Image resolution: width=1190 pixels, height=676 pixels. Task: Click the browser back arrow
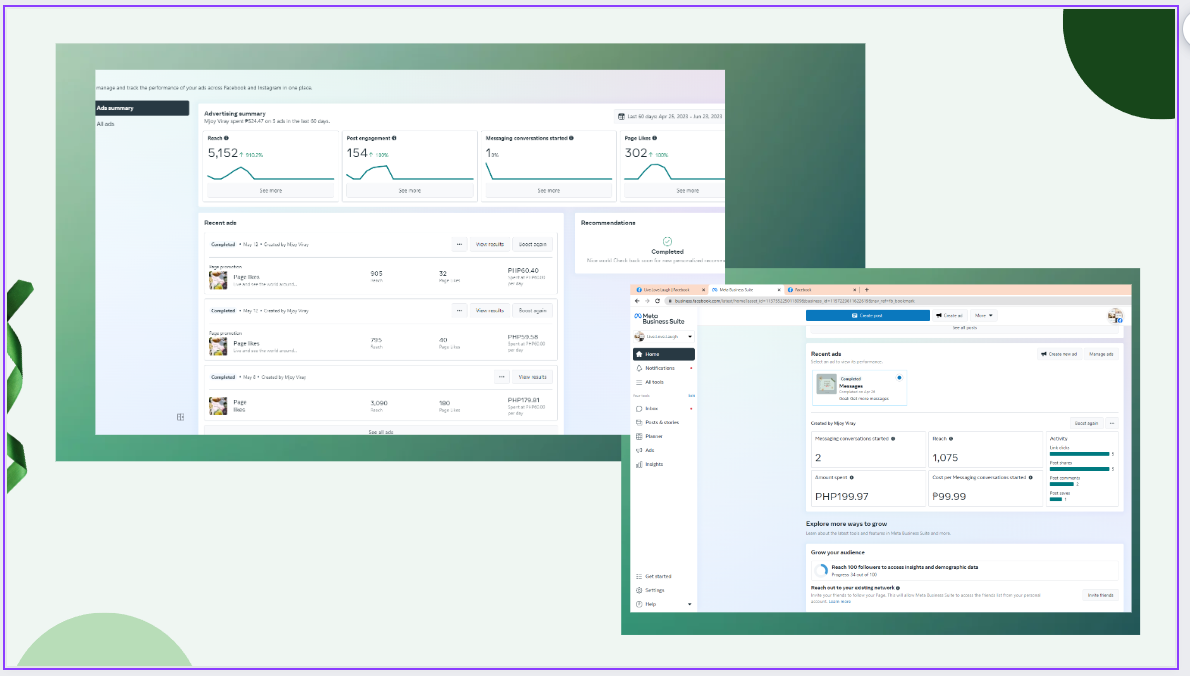pyautogui.click(x=638, y=301)
